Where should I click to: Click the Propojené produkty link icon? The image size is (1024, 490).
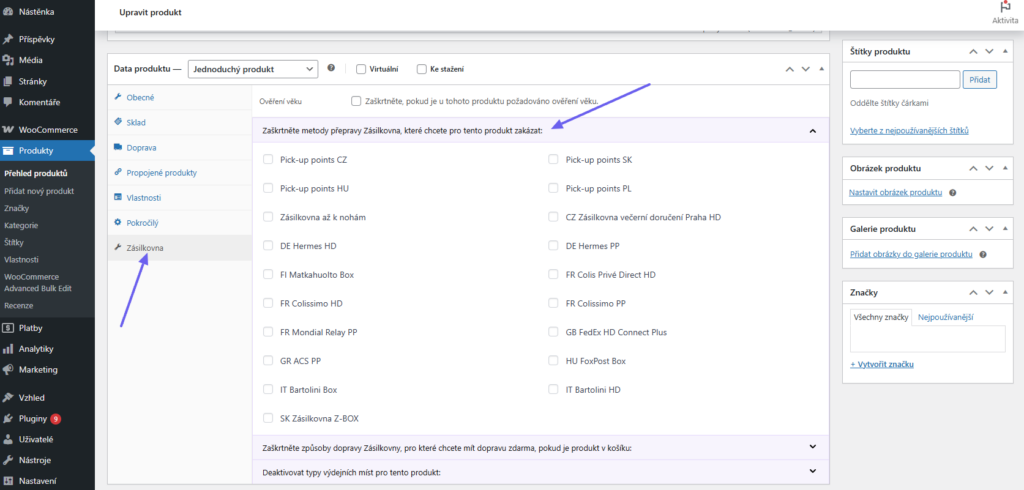tap(118, 172)
